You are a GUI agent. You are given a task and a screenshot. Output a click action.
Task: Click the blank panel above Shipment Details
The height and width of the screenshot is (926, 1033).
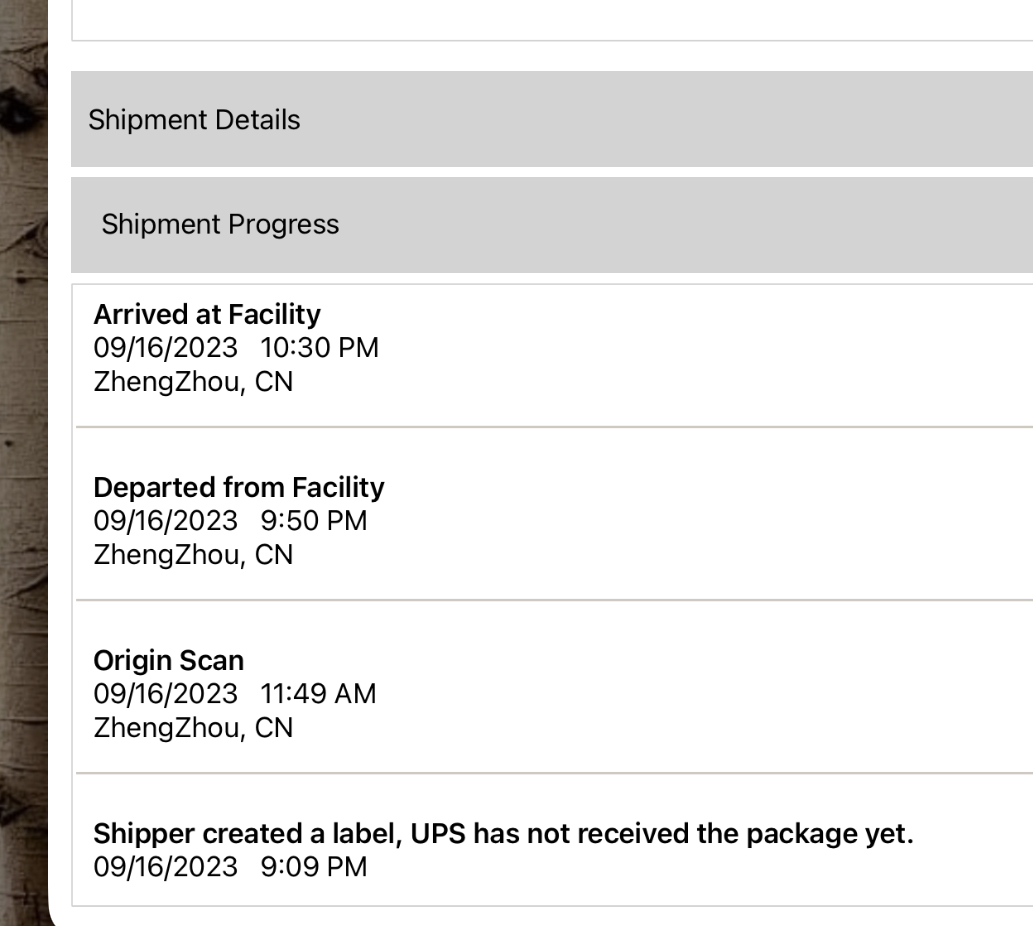pyautogui.click(x=550, y=18)
